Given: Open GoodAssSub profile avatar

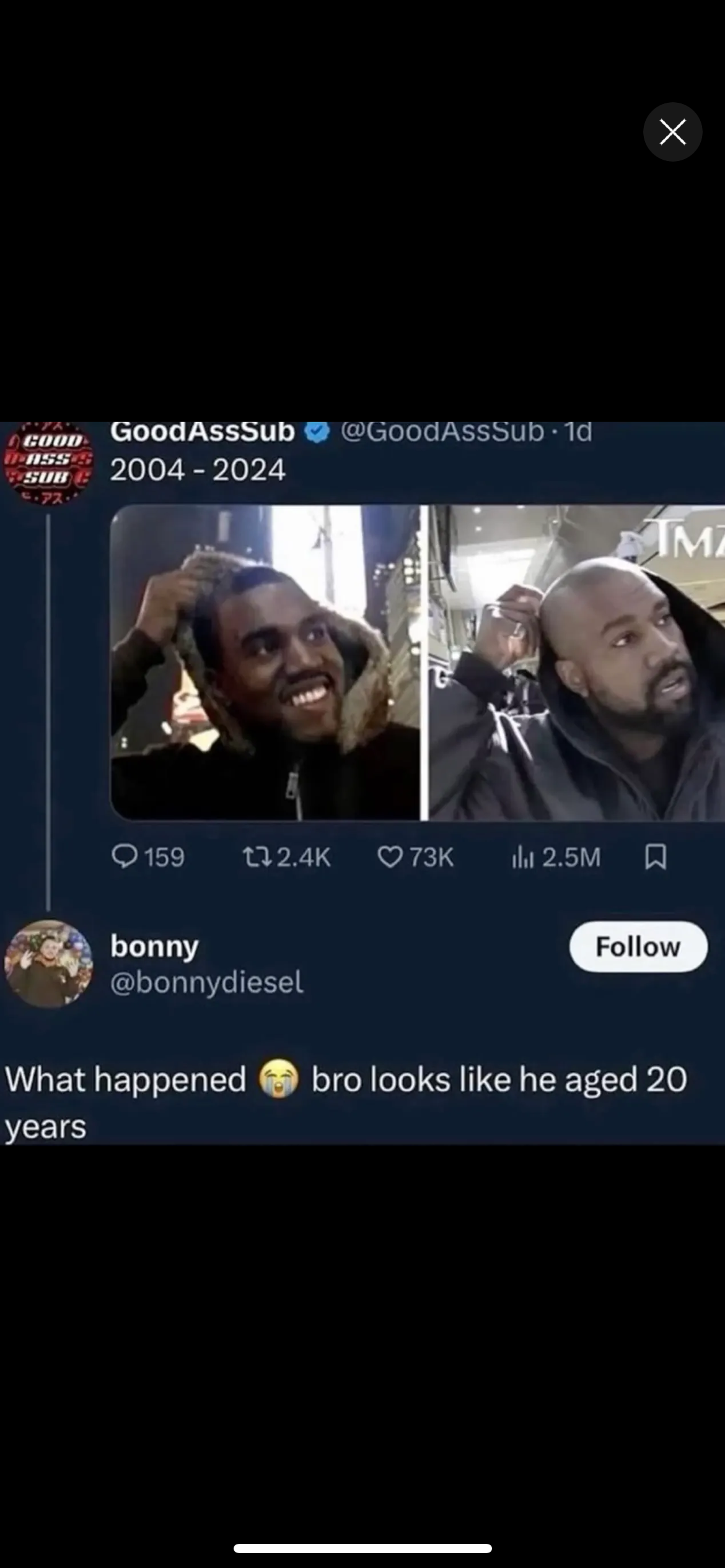Looking at the screenshot, I should (48, 462).
